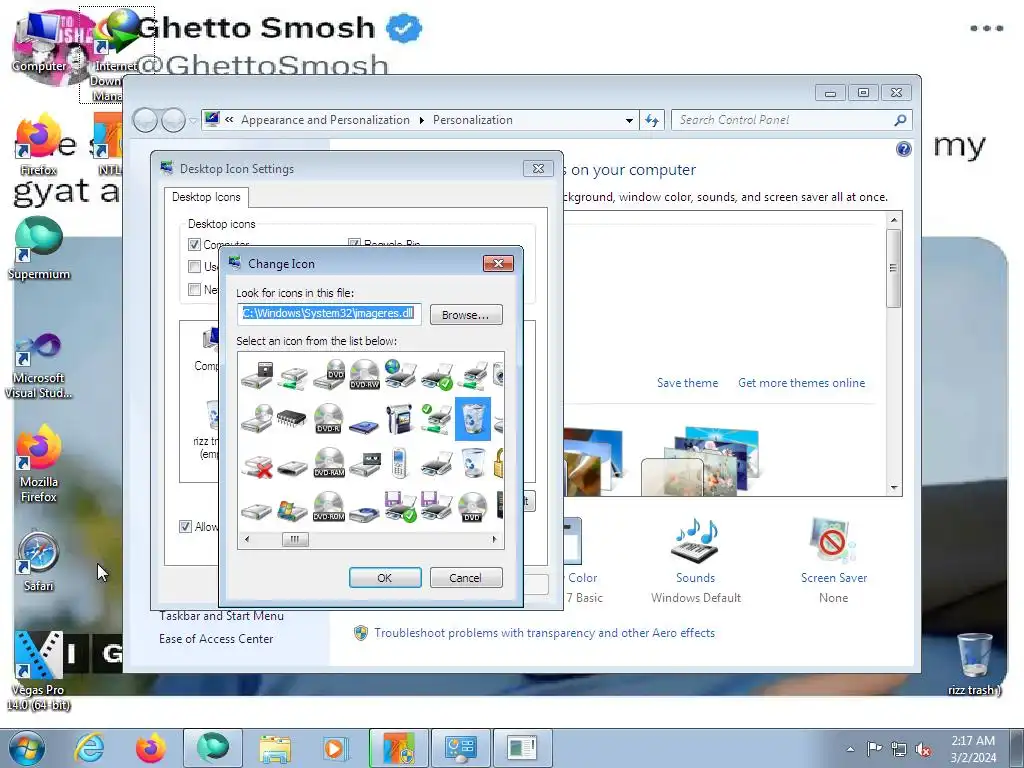Pick the disconnected drive icon with red X
This screenshot has width=1024, height=768.
(255, 465)
